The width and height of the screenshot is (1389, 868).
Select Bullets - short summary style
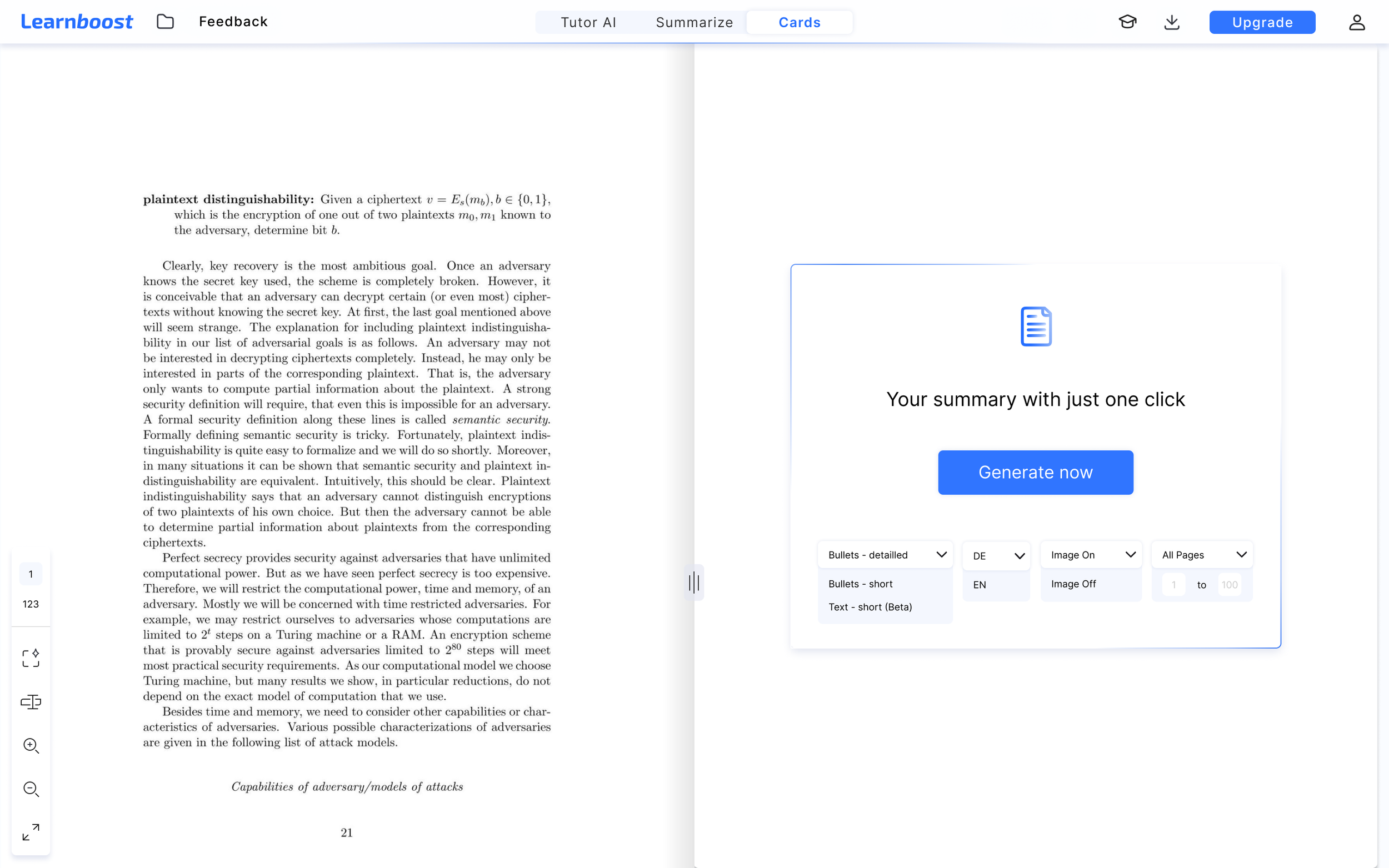tap(860, 584)
